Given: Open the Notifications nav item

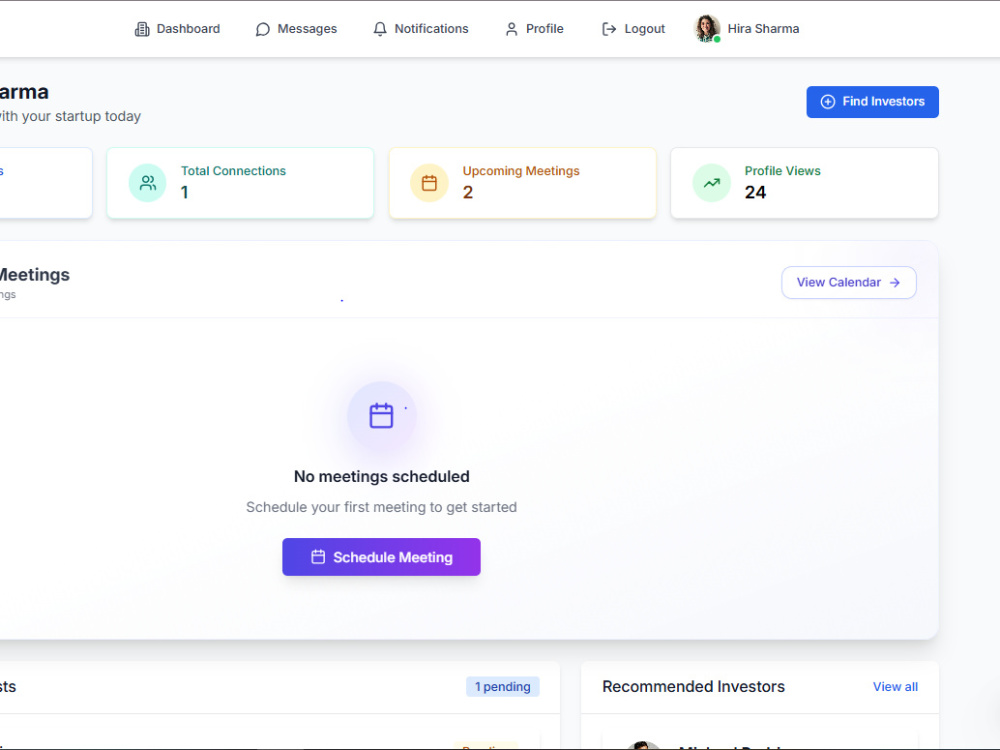Looking at the screenshot, I should pos(421,29).
